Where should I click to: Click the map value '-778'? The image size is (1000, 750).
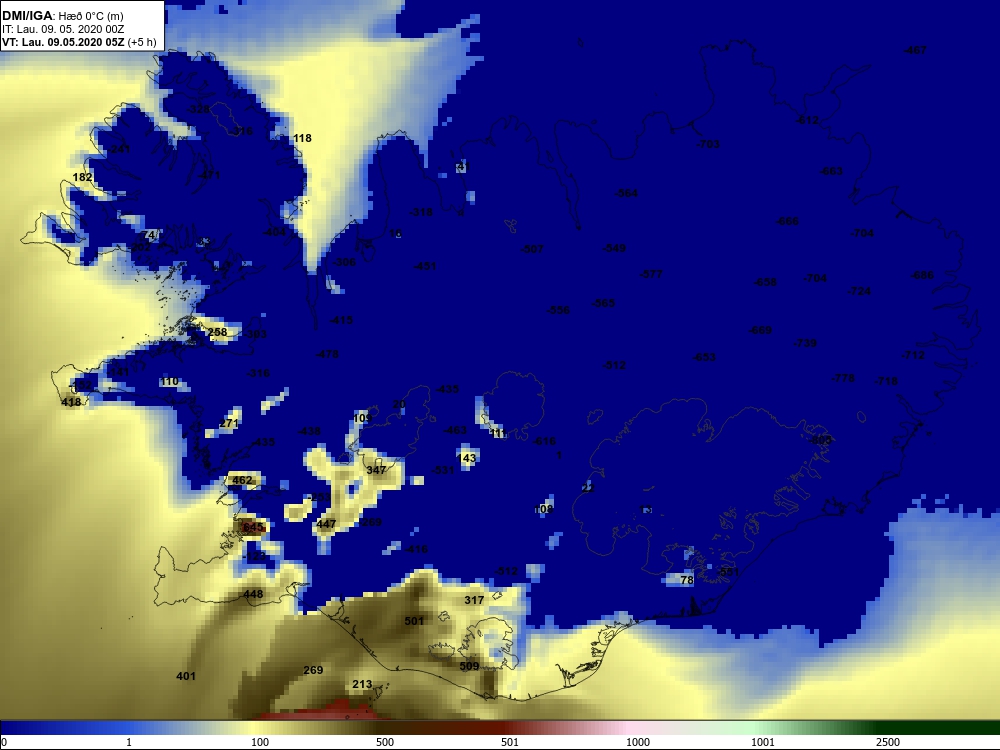[x=843, y=378]
